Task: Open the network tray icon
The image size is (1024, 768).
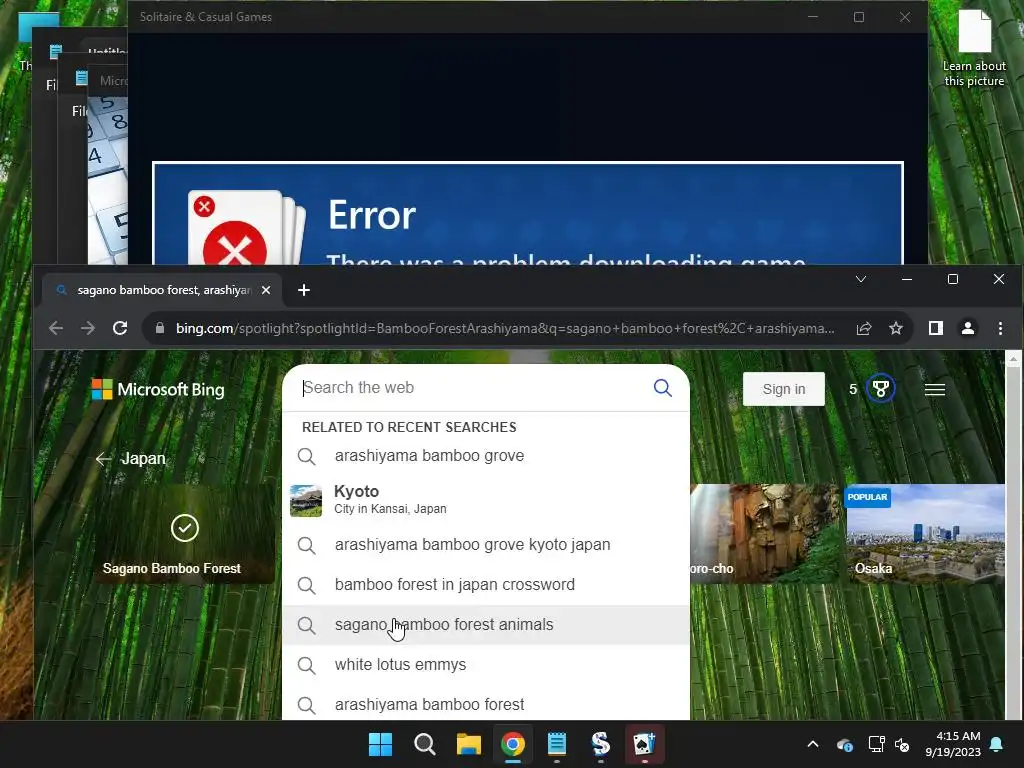Action: tap(876, 744)
